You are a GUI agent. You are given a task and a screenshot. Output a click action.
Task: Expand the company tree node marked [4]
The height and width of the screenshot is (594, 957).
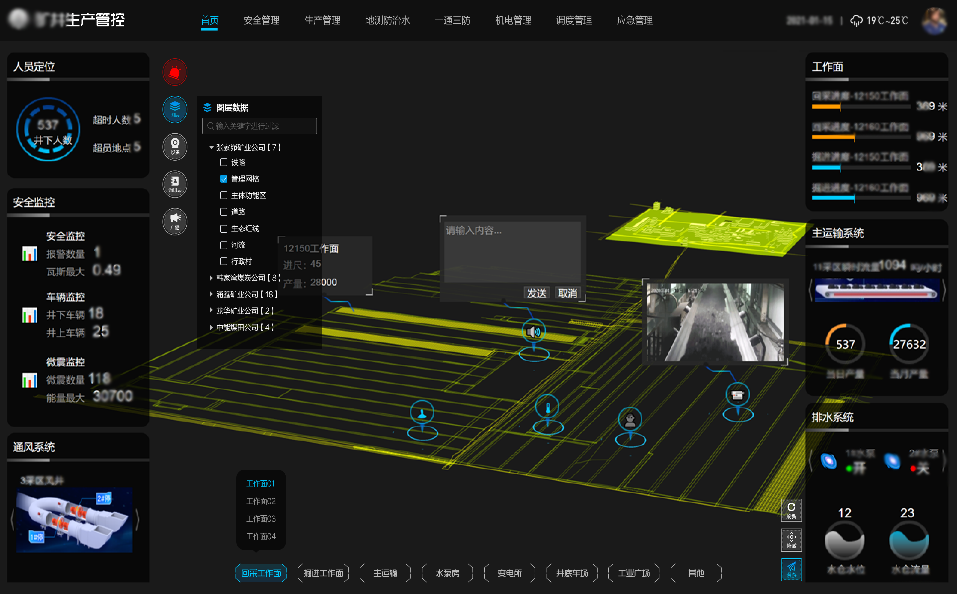point(211,327)
